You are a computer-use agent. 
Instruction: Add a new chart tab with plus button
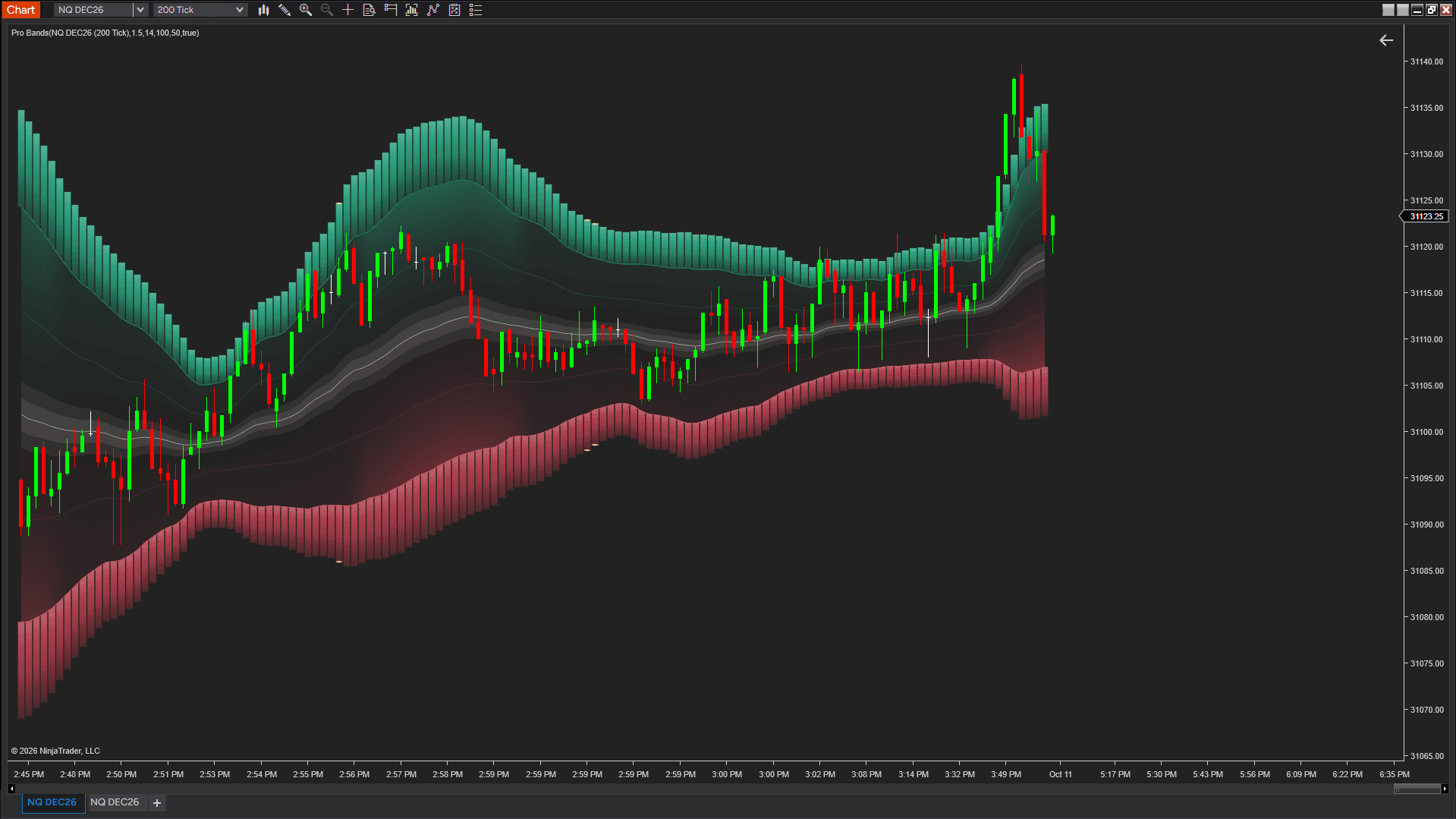click(x=157, y=803)
